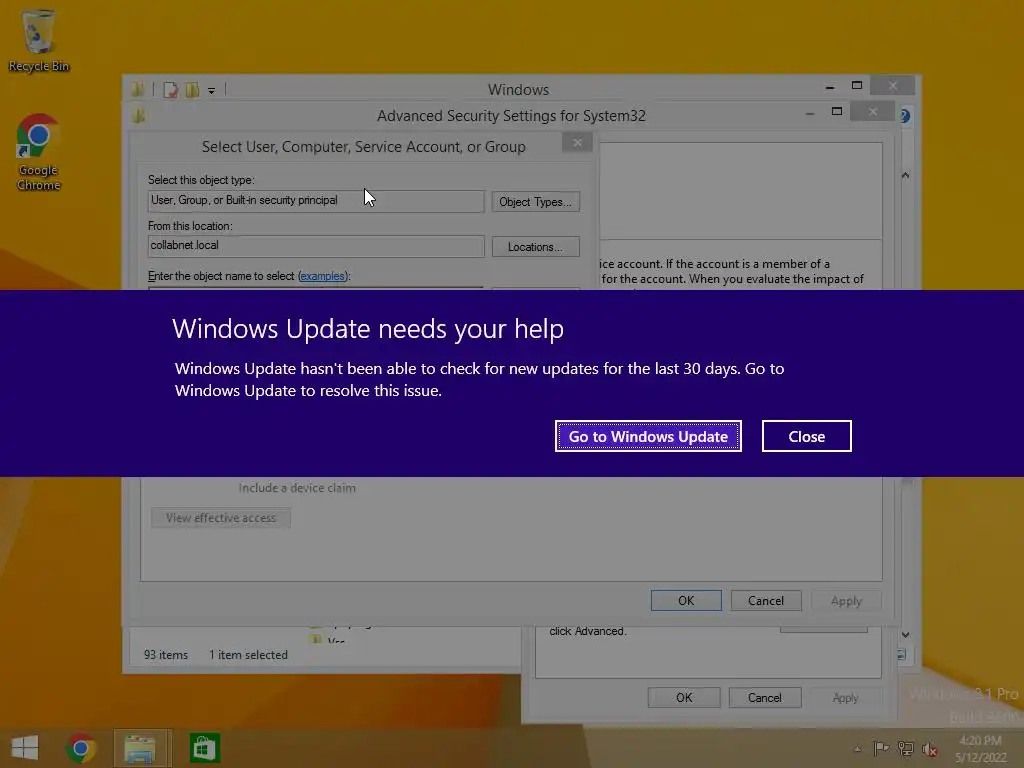1024x768 pixels.
Task: Click the collabnet.local location field
Action: click(x=316, y=246)
